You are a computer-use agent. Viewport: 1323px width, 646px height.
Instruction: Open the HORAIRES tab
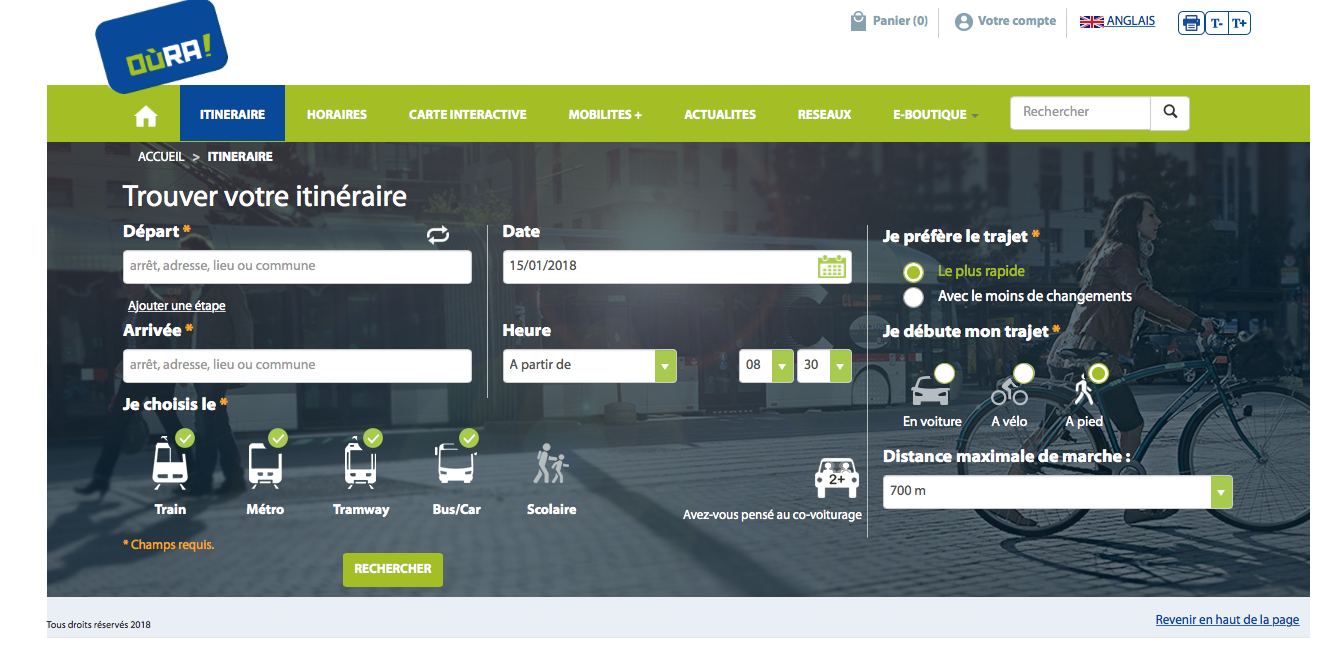pos(337,115)
